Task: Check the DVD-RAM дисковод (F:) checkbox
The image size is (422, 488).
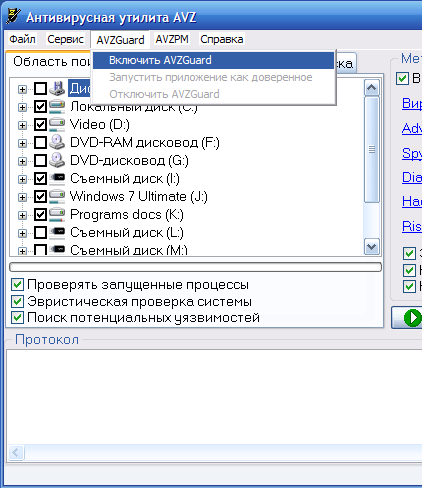Action: coord(40,143)
